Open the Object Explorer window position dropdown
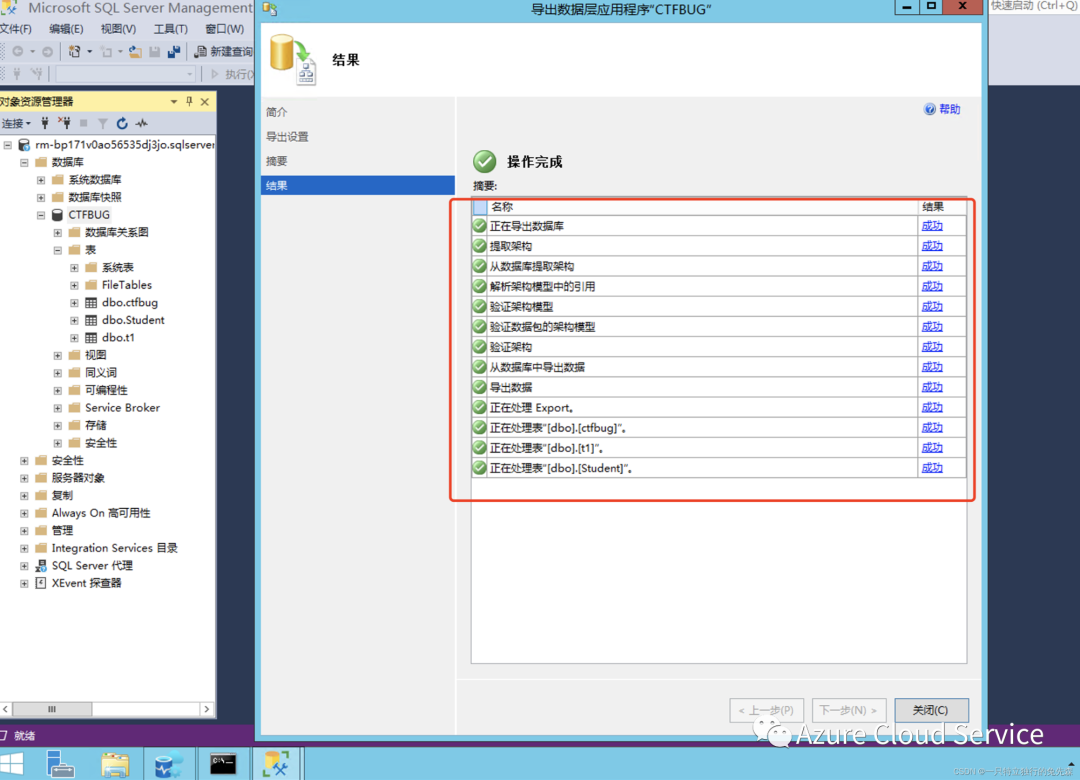1080x780 pixels. click(x=174, y=102)
